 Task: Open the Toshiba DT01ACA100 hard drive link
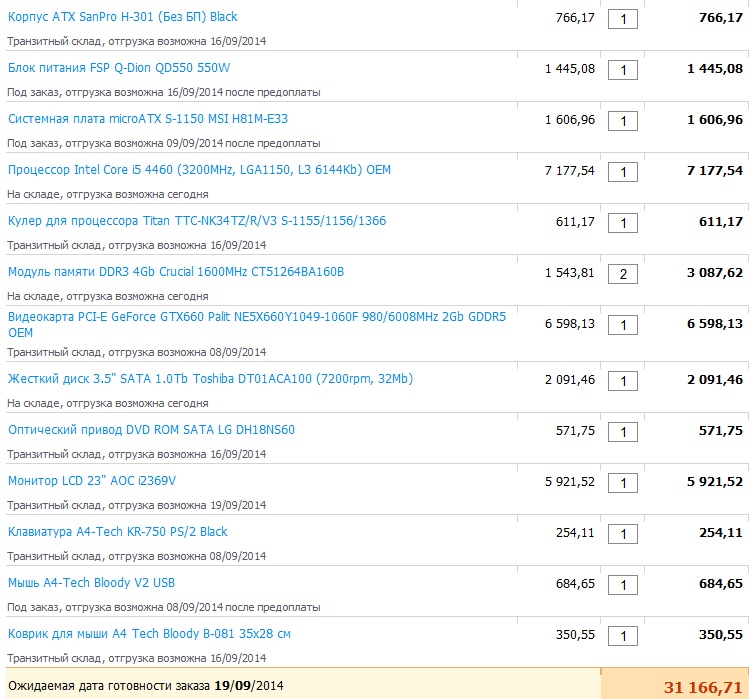210,379
